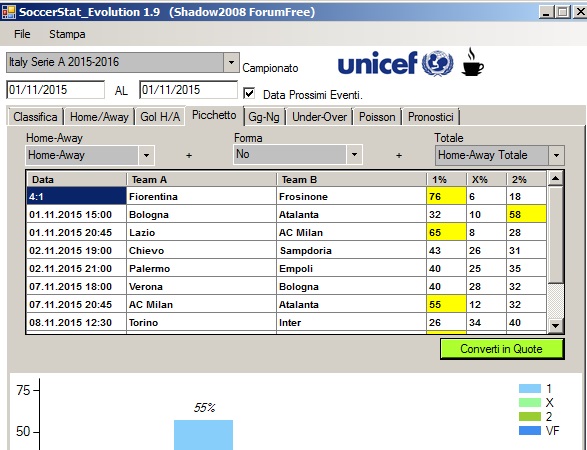Click the unicef logo
587x450 pixels.
click(x=395, y=63)
